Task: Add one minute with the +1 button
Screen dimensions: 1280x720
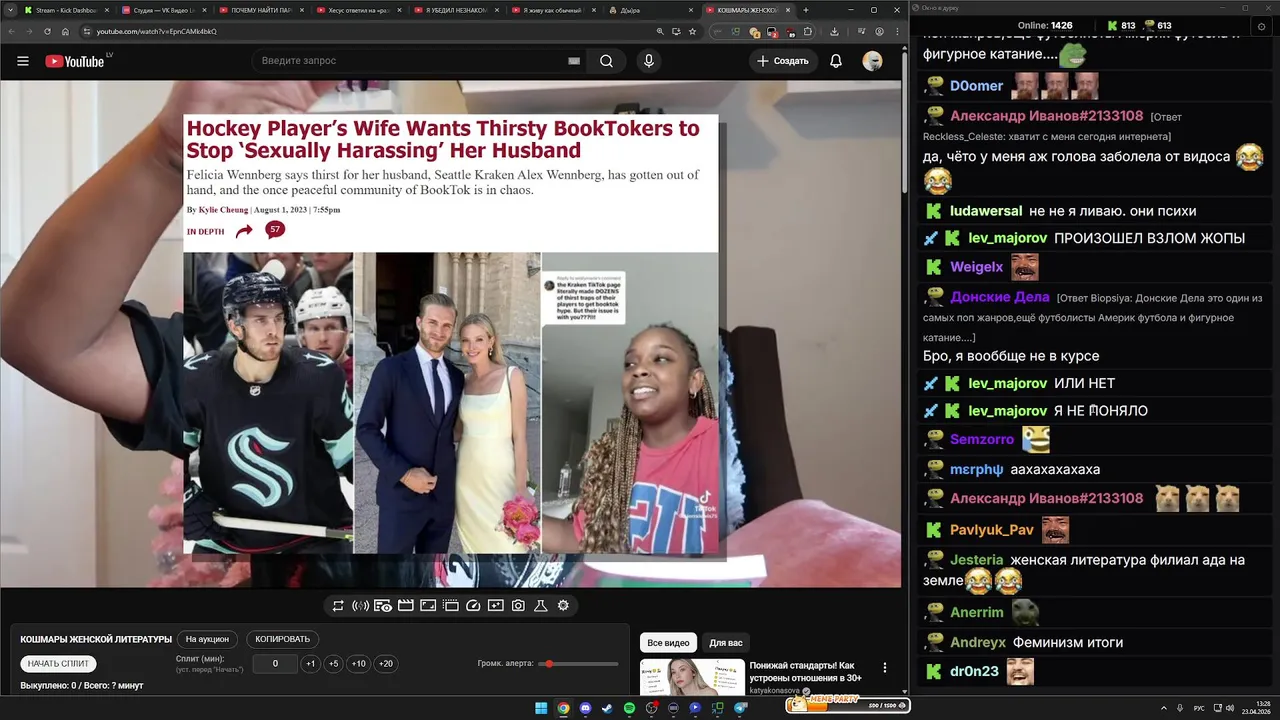Action: [311, 664]
